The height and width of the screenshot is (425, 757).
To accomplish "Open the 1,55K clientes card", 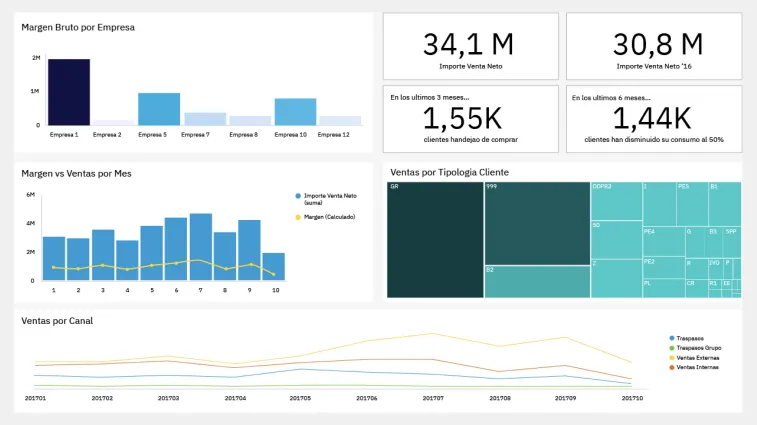I will [x=471, y=119].
